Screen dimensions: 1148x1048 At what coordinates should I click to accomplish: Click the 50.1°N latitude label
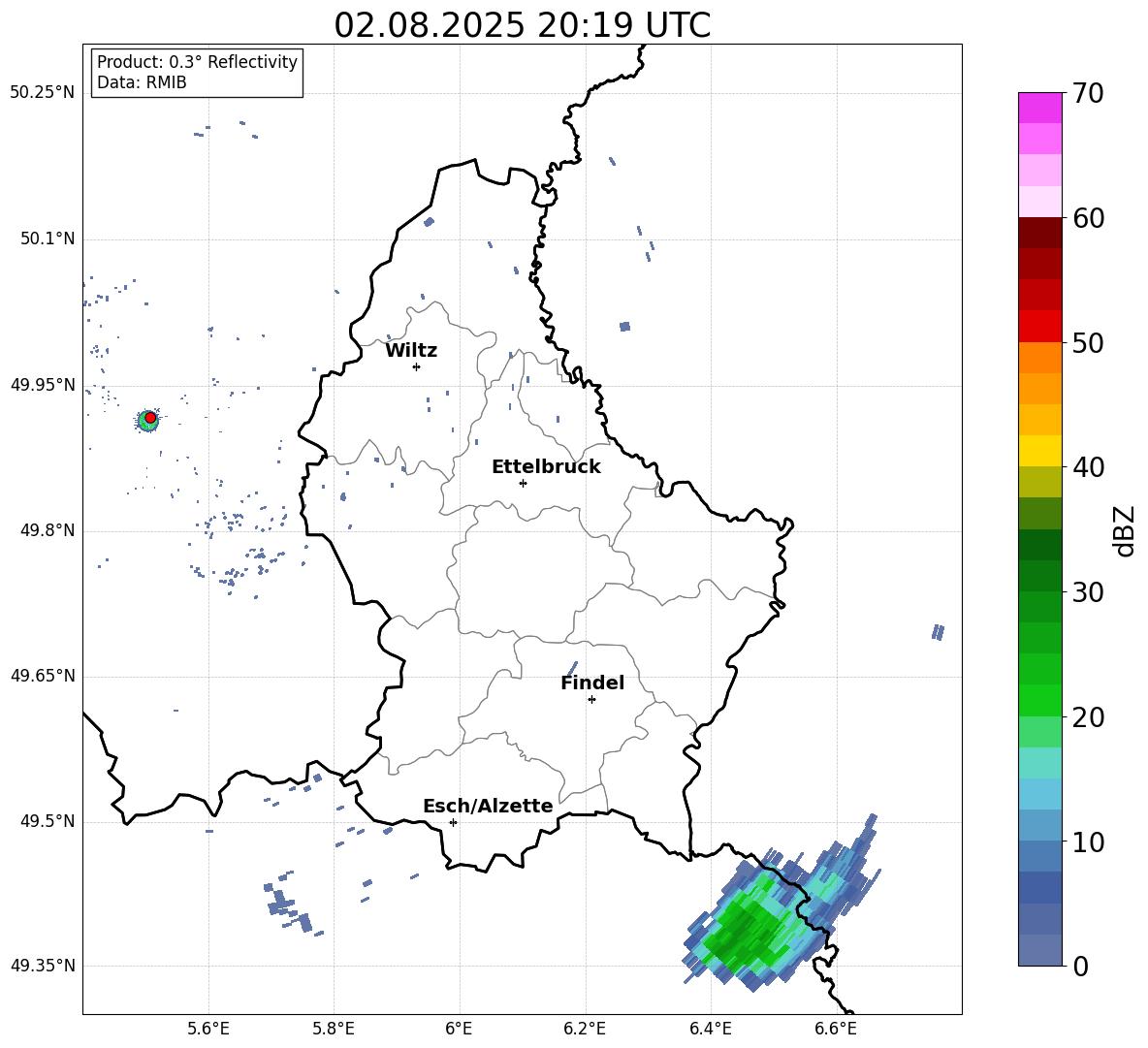(x=48, y=239)
